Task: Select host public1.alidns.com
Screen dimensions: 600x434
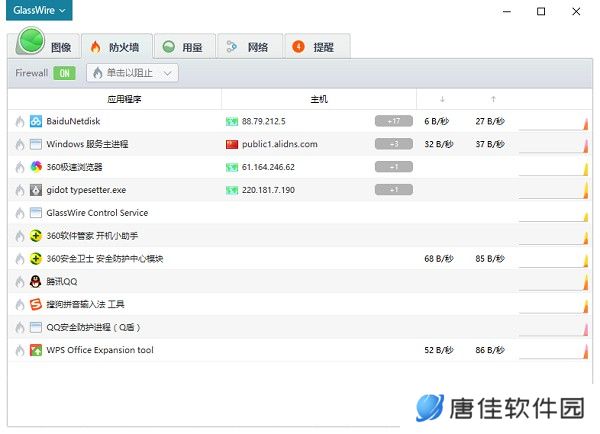Action: point(280,144)
